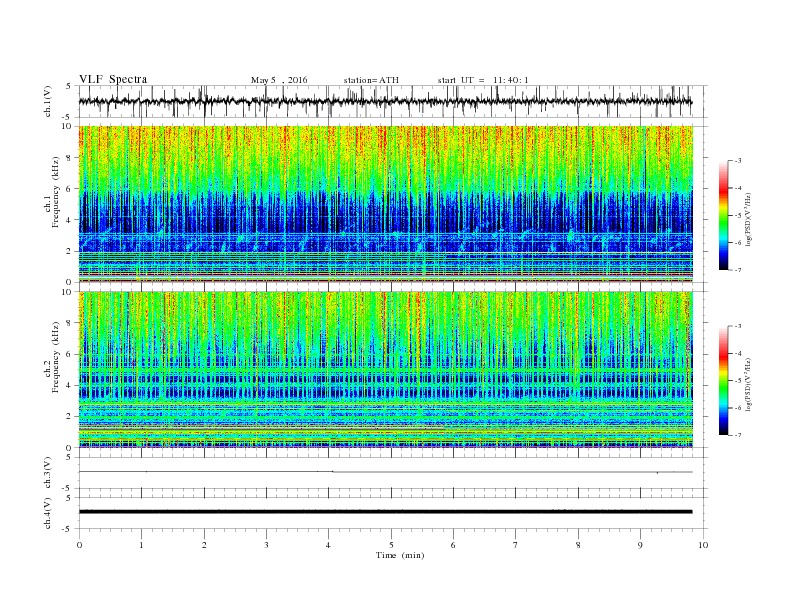Click the ch.2 spectrogram "8" kHz tick label

pos(69,323)
